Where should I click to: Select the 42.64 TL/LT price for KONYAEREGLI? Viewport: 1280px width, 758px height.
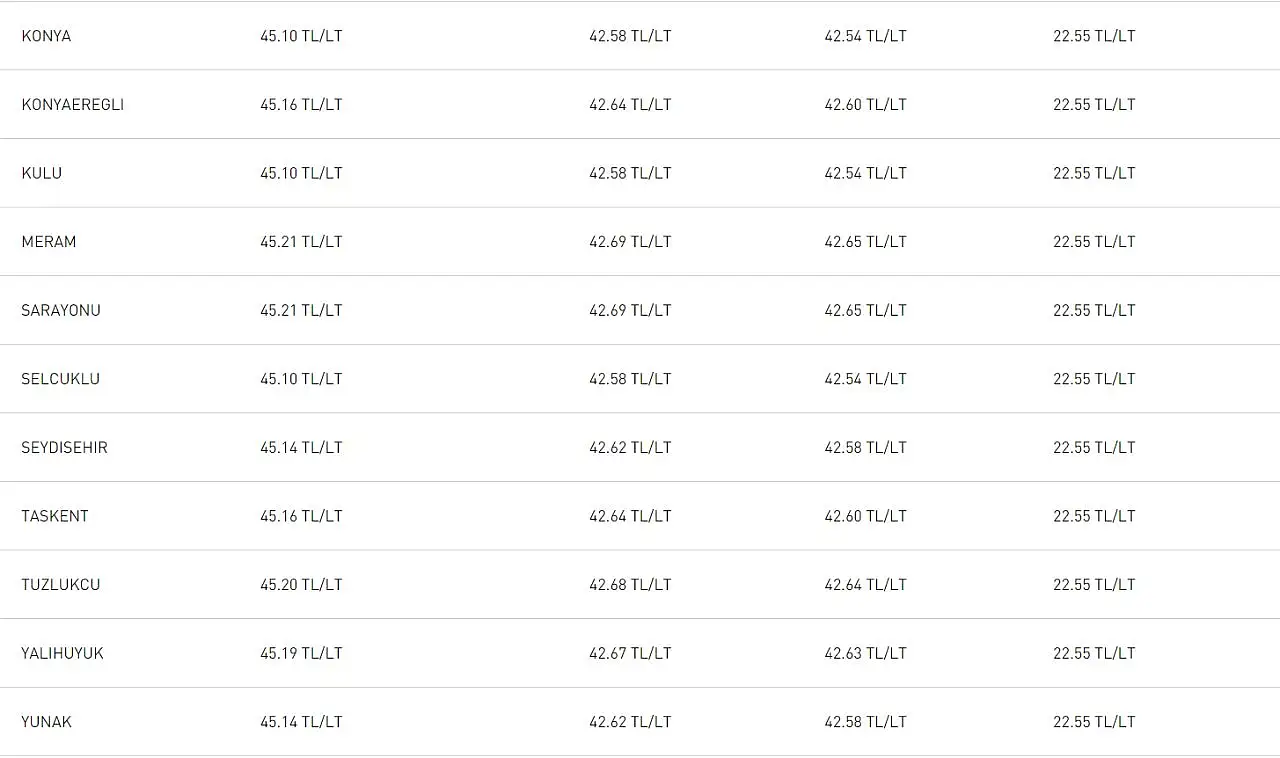pyautogui.click(x=630, y=105)
